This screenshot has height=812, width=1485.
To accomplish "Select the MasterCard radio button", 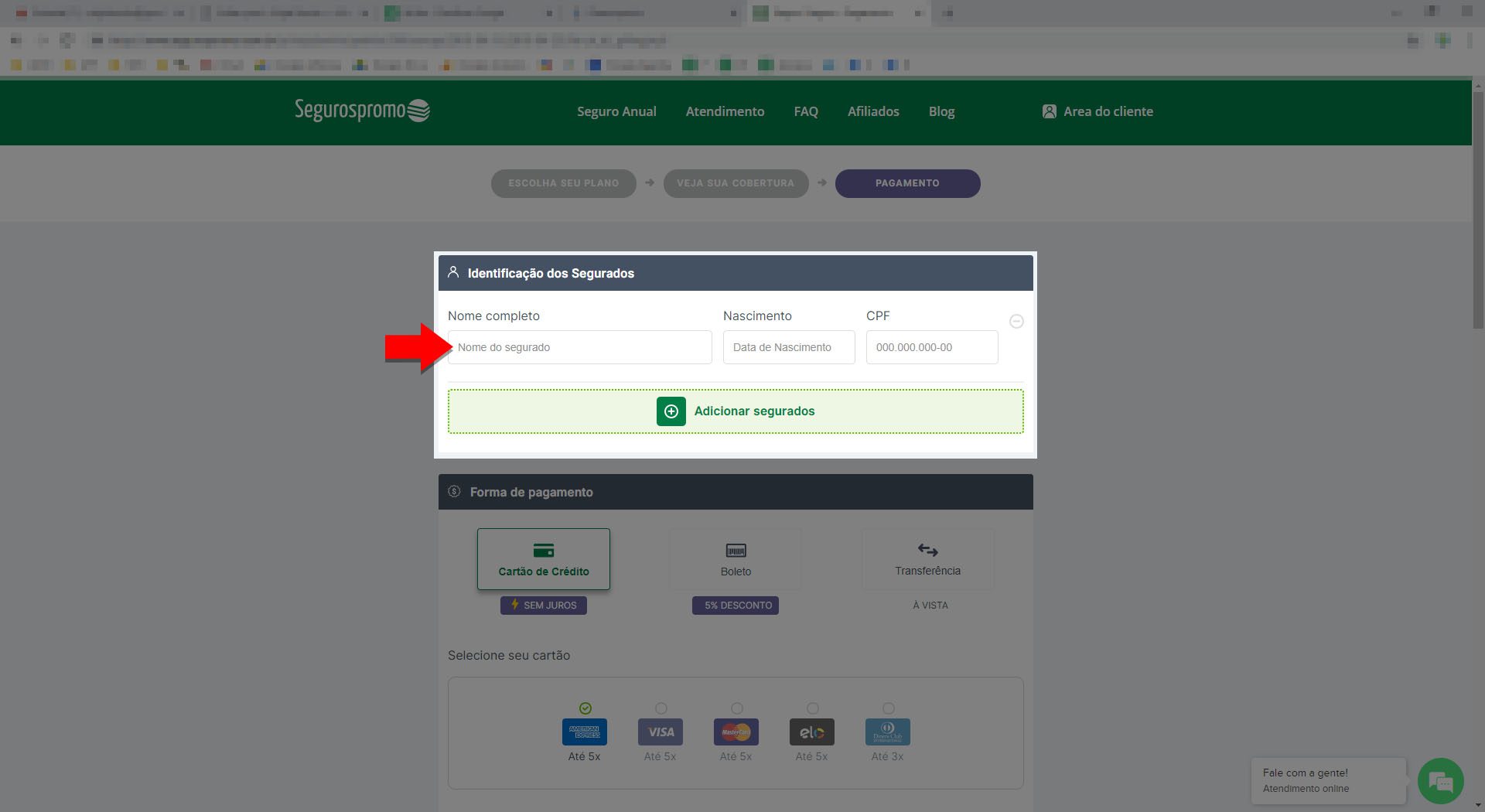I will tap(736, 708).
